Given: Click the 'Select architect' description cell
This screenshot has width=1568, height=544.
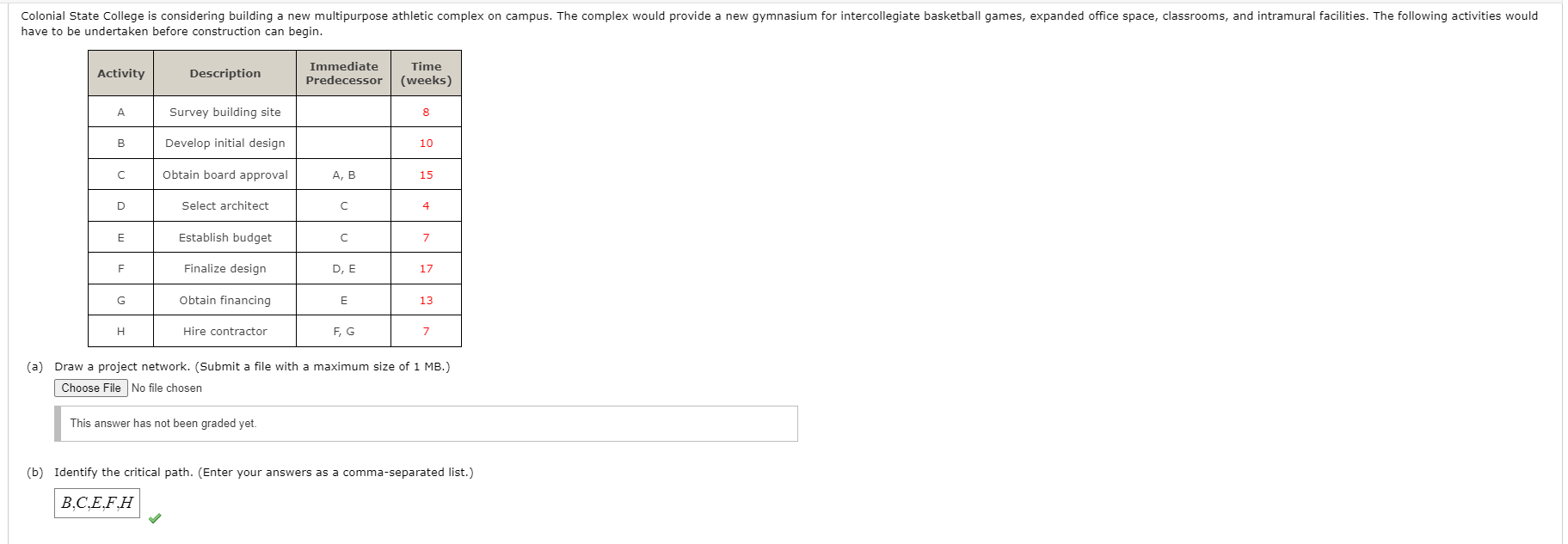Looking at the screenshot, I should [x=225, y=206].
